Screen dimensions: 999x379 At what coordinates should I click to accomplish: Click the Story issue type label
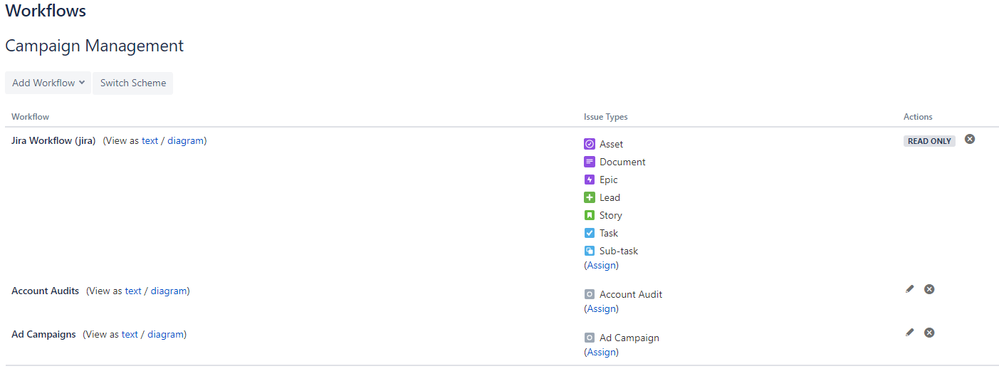[611, 216]
